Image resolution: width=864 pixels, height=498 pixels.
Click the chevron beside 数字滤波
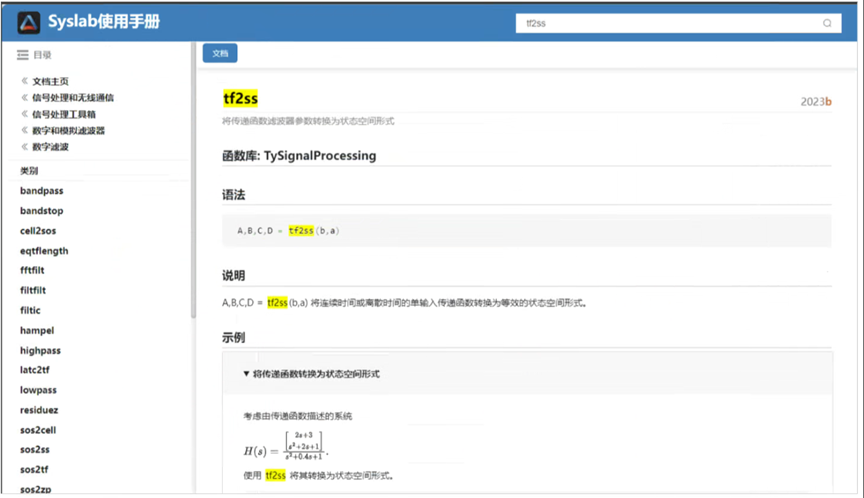click(x=24, y=147)
